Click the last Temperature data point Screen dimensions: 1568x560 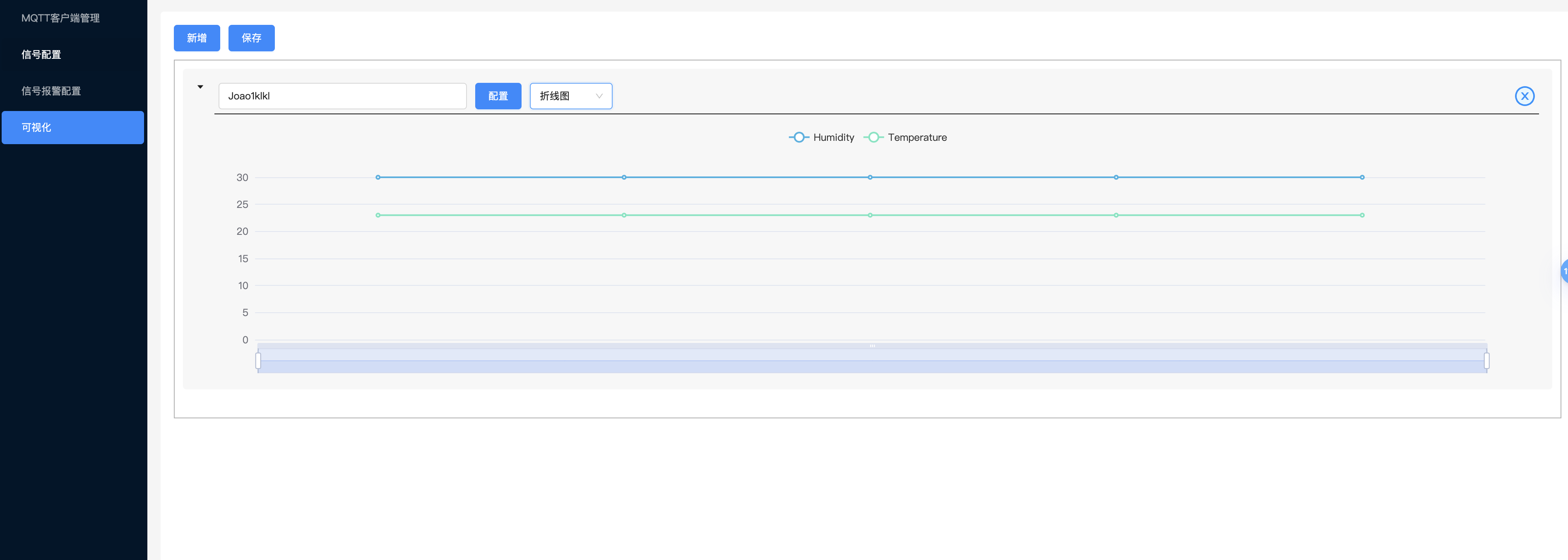(1362, 215)
